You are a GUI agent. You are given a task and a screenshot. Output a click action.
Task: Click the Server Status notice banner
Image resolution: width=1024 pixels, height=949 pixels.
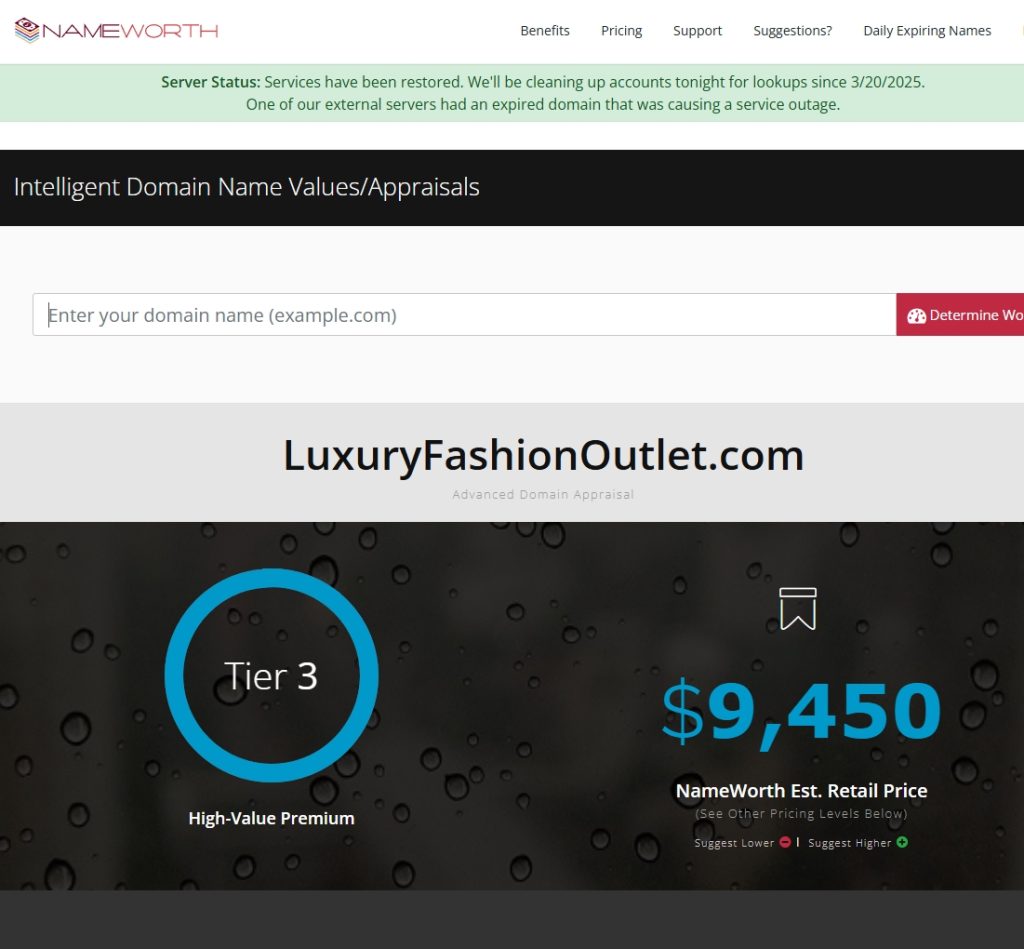tap(542, 93)
